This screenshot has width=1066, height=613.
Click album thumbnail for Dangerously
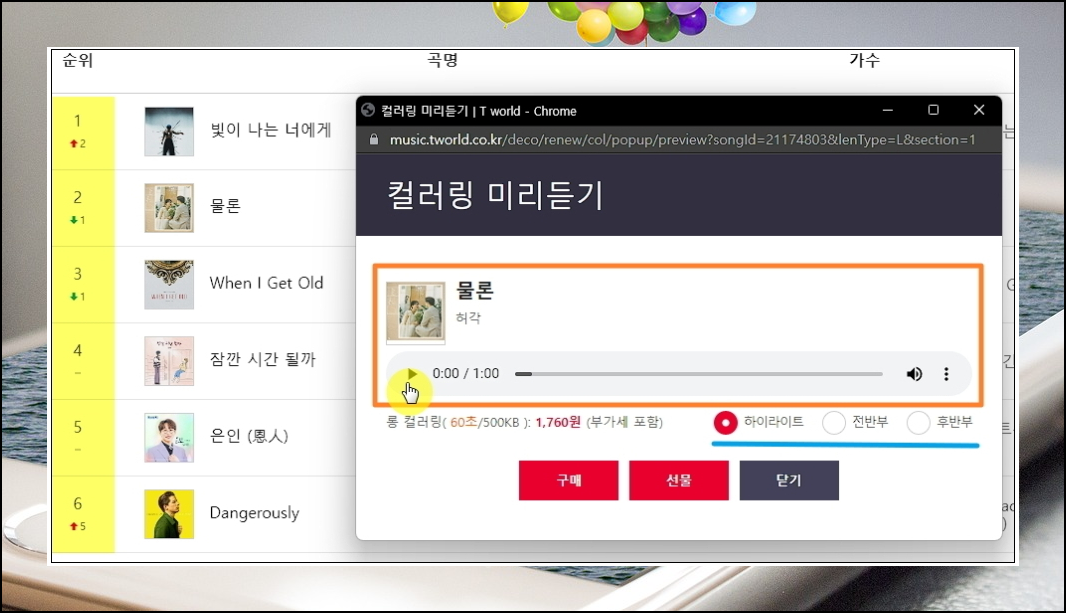point(169,514)
